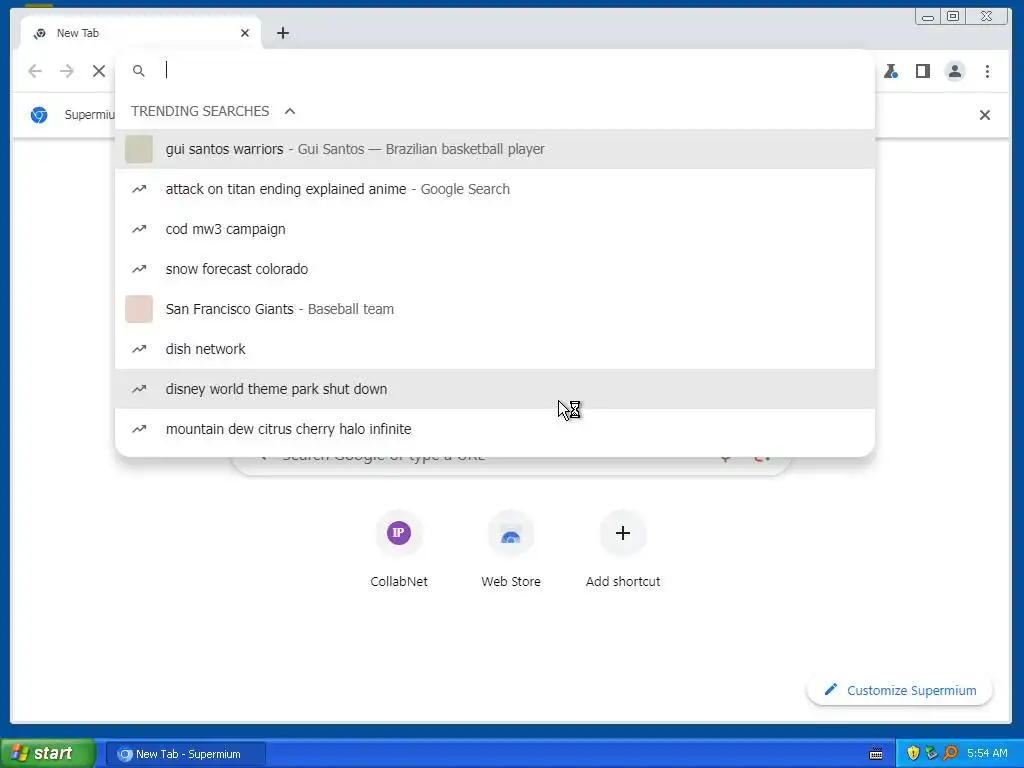Select San Francisco Giants suggestion
1024x768 pixels.
click(495, 309)
